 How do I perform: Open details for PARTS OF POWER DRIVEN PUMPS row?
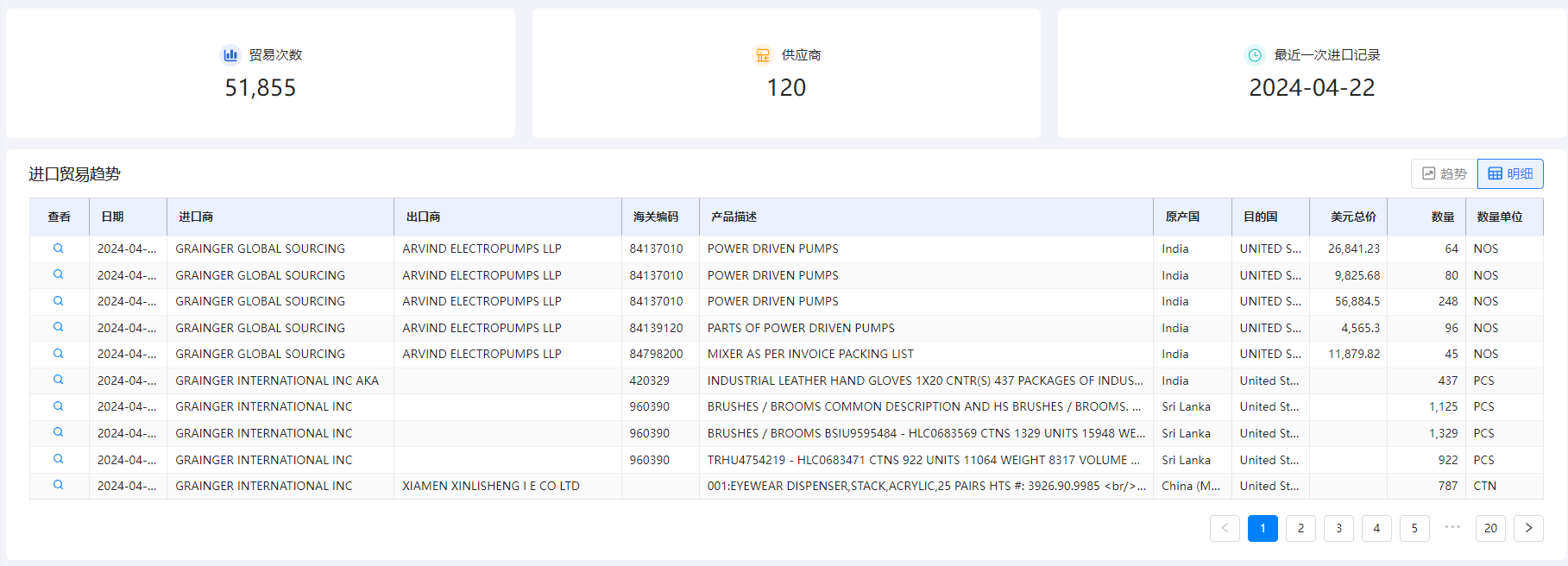point(59,327)
